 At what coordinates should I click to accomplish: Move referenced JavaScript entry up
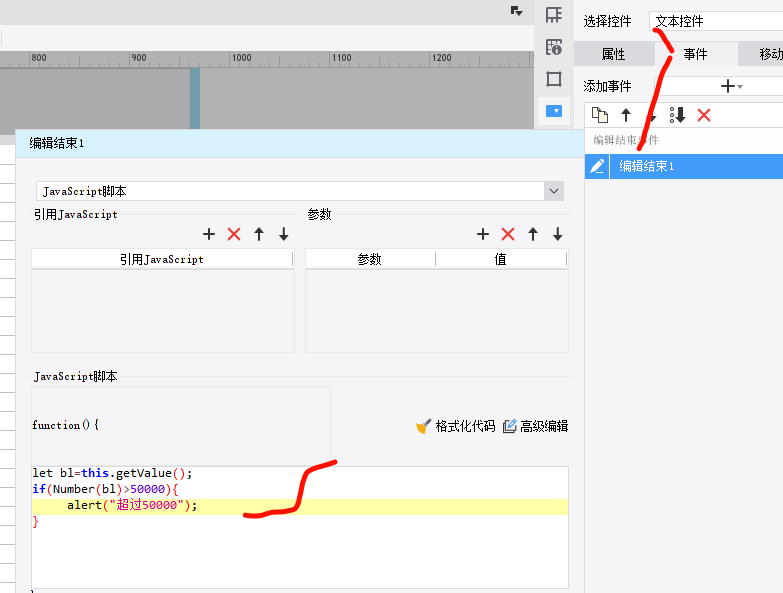tap(259, 234)
